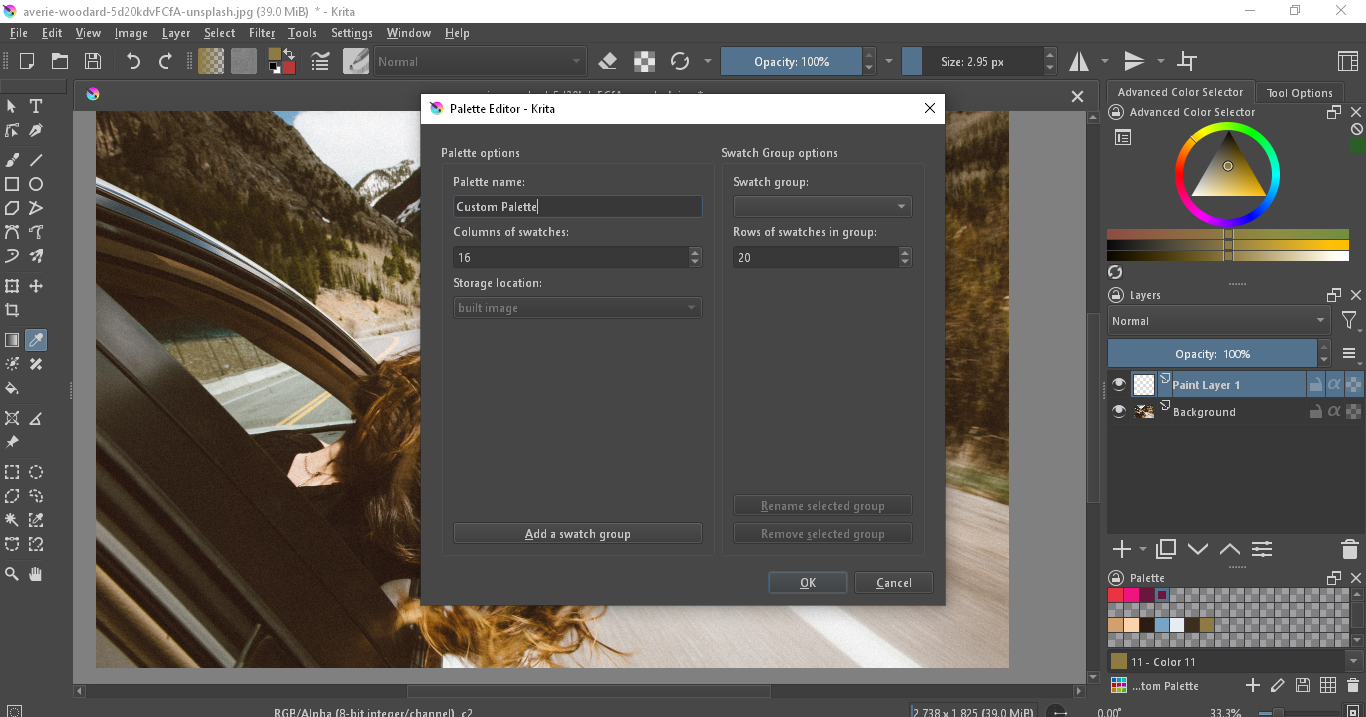This screenshot has width=1366, height=717.
Task: Pick the light blue palette swatch
Action: click(1162, 625)
